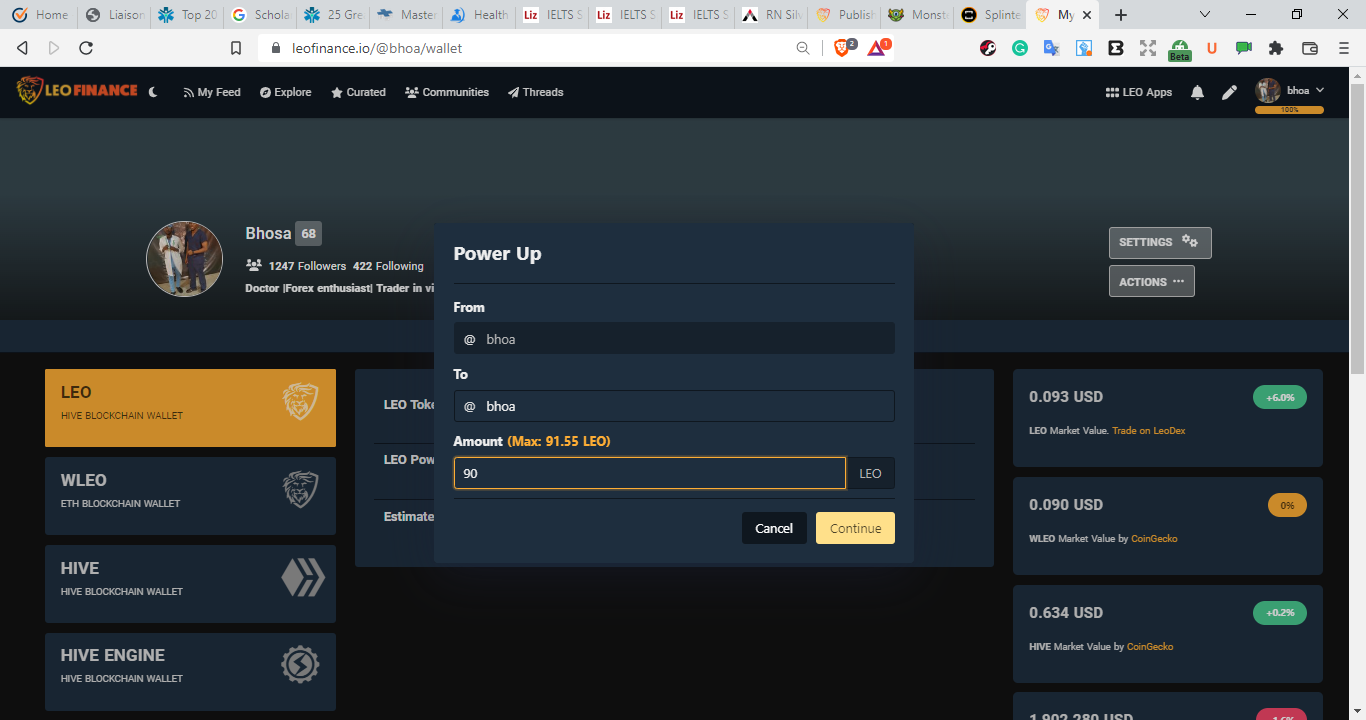Click Max: 91.55 LEO amount
1366x720 pixels.
tap(559, 441)
